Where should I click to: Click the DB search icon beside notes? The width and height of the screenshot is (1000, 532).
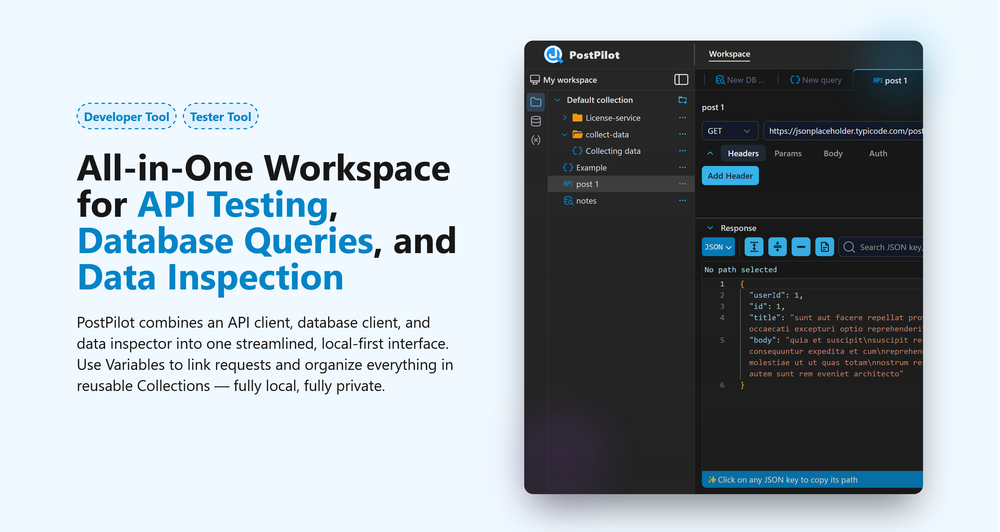[x=568, y=201]
